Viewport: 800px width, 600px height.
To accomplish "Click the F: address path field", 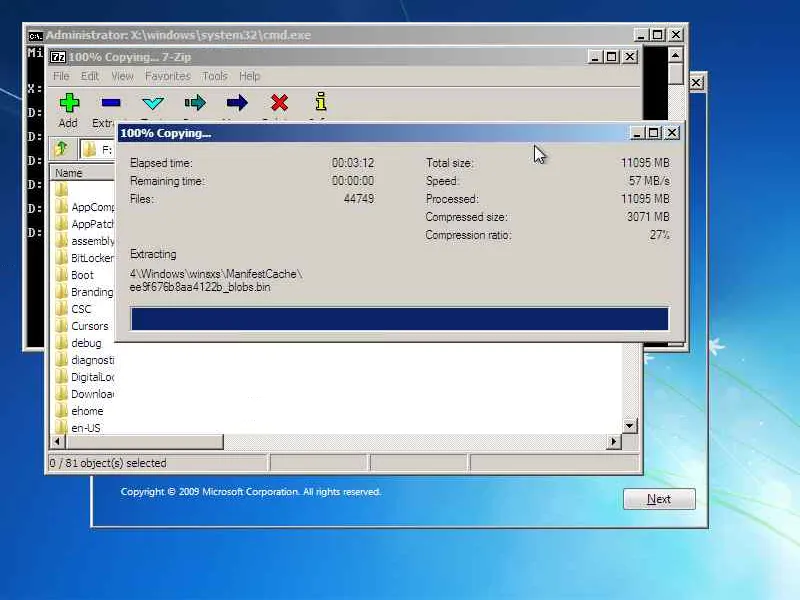I will click(x=97, y=149).
